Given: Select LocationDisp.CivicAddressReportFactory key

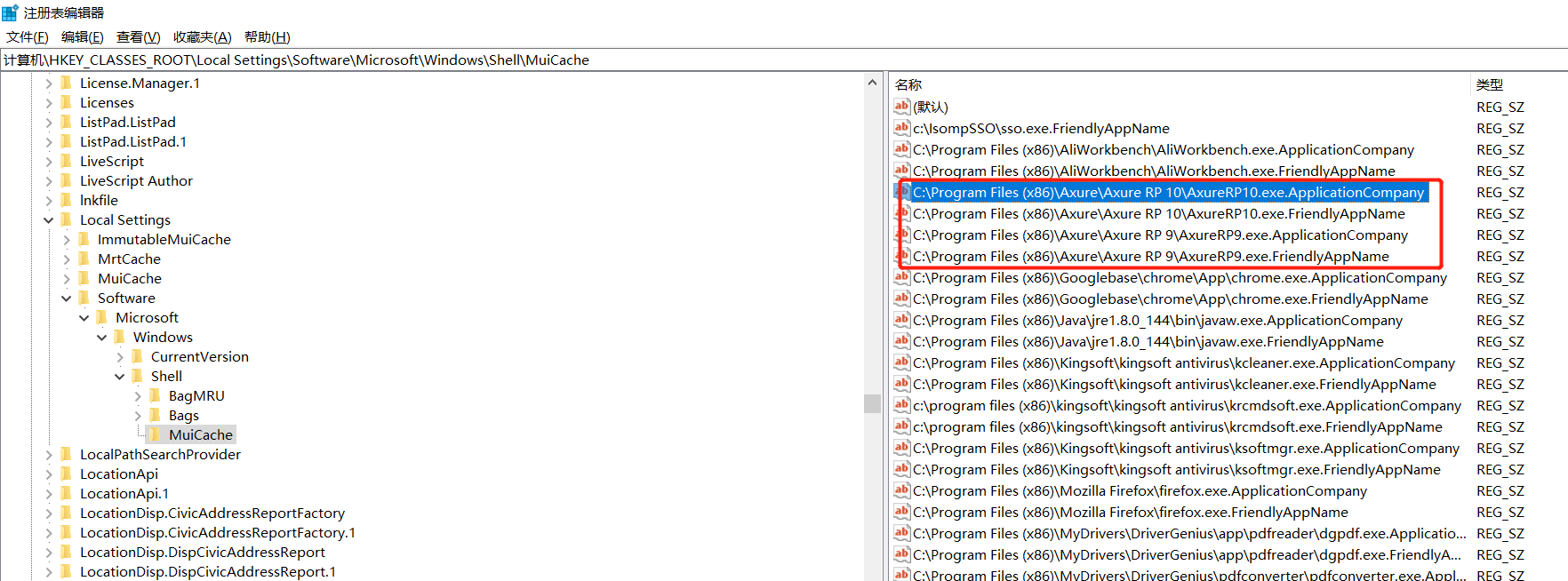Looking at the screenshot, I should coord(212,513).
